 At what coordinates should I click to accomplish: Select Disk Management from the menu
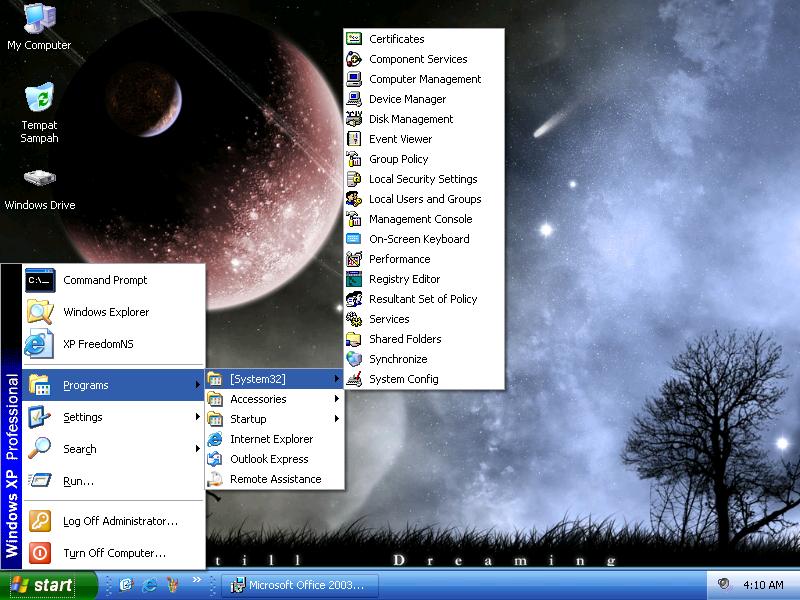coord(410,119)
